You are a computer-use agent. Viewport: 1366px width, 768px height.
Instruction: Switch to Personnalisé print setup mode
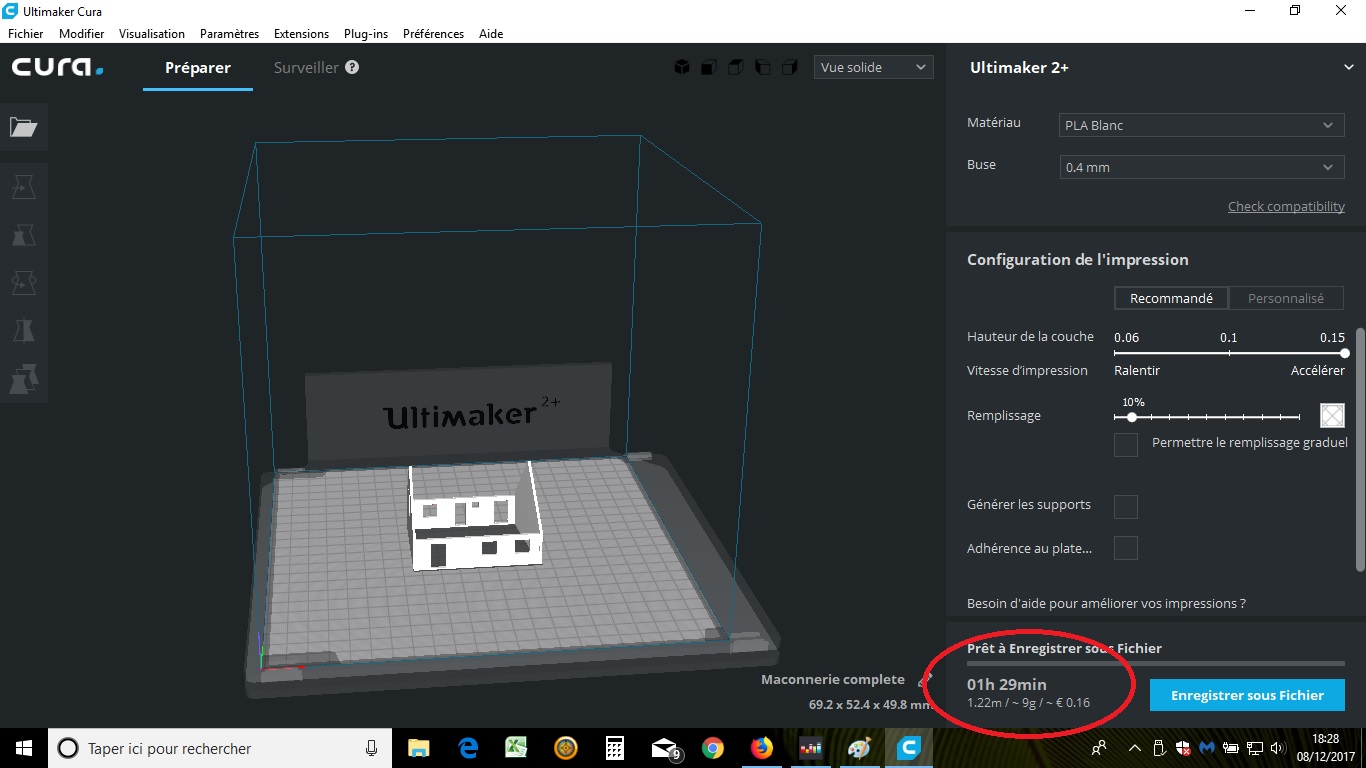1285,298
